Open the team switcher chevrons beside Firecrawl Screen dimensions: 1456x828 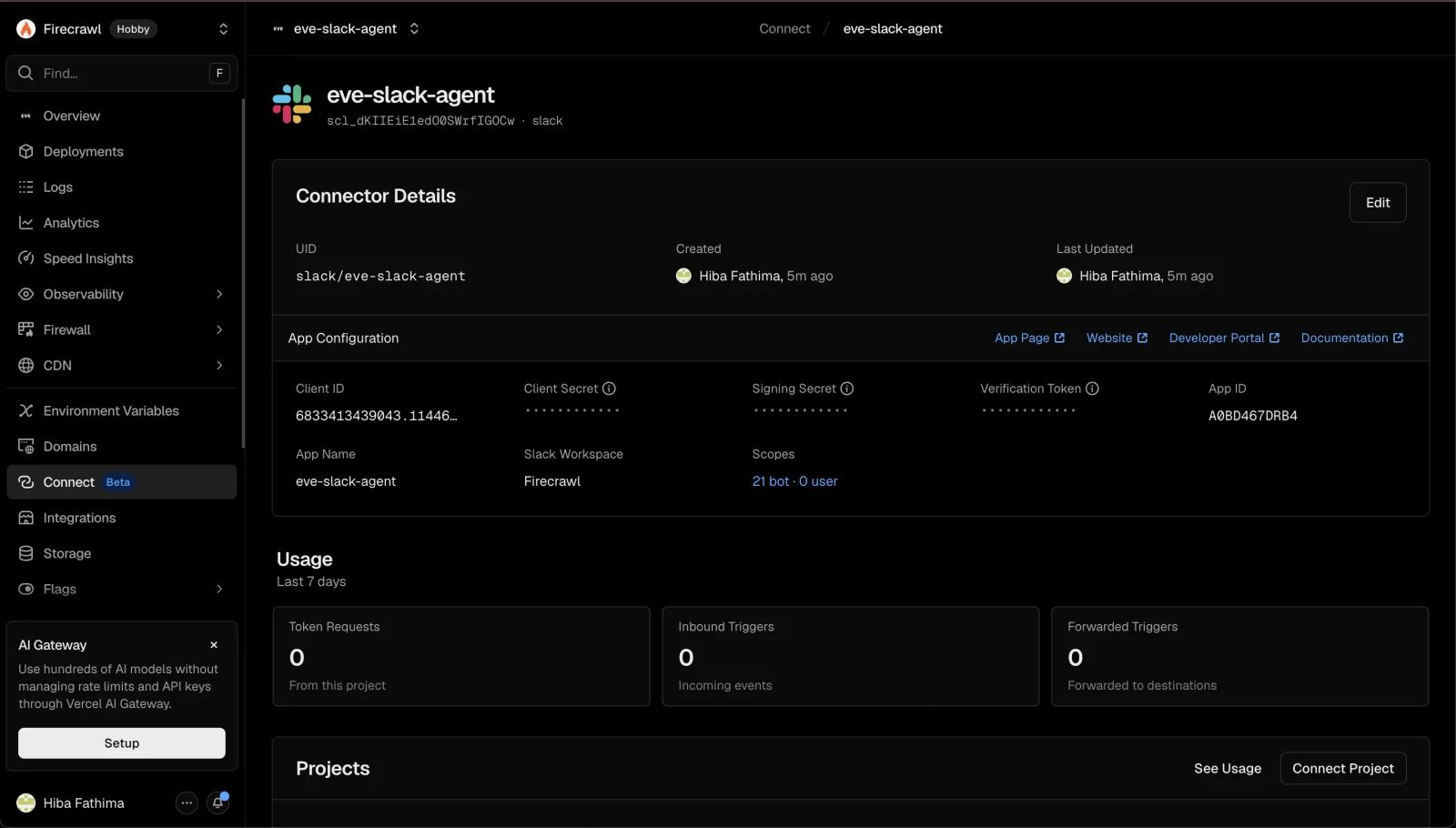coord(223,29)
